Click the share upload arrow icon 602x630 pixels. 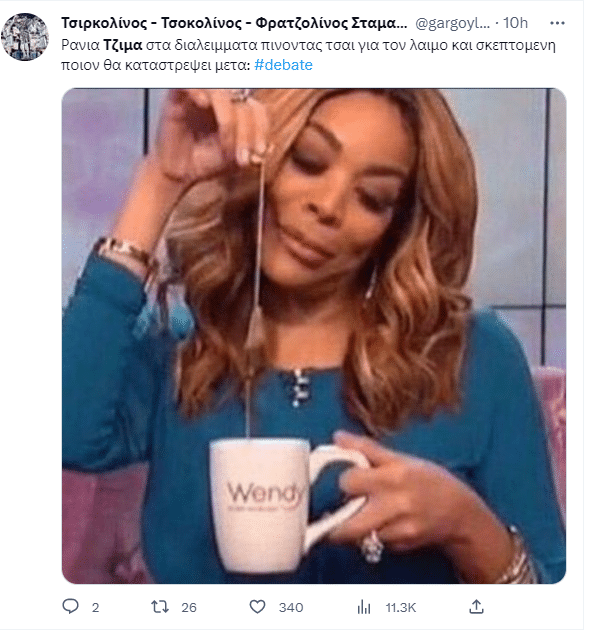click(x=476, y=606)
